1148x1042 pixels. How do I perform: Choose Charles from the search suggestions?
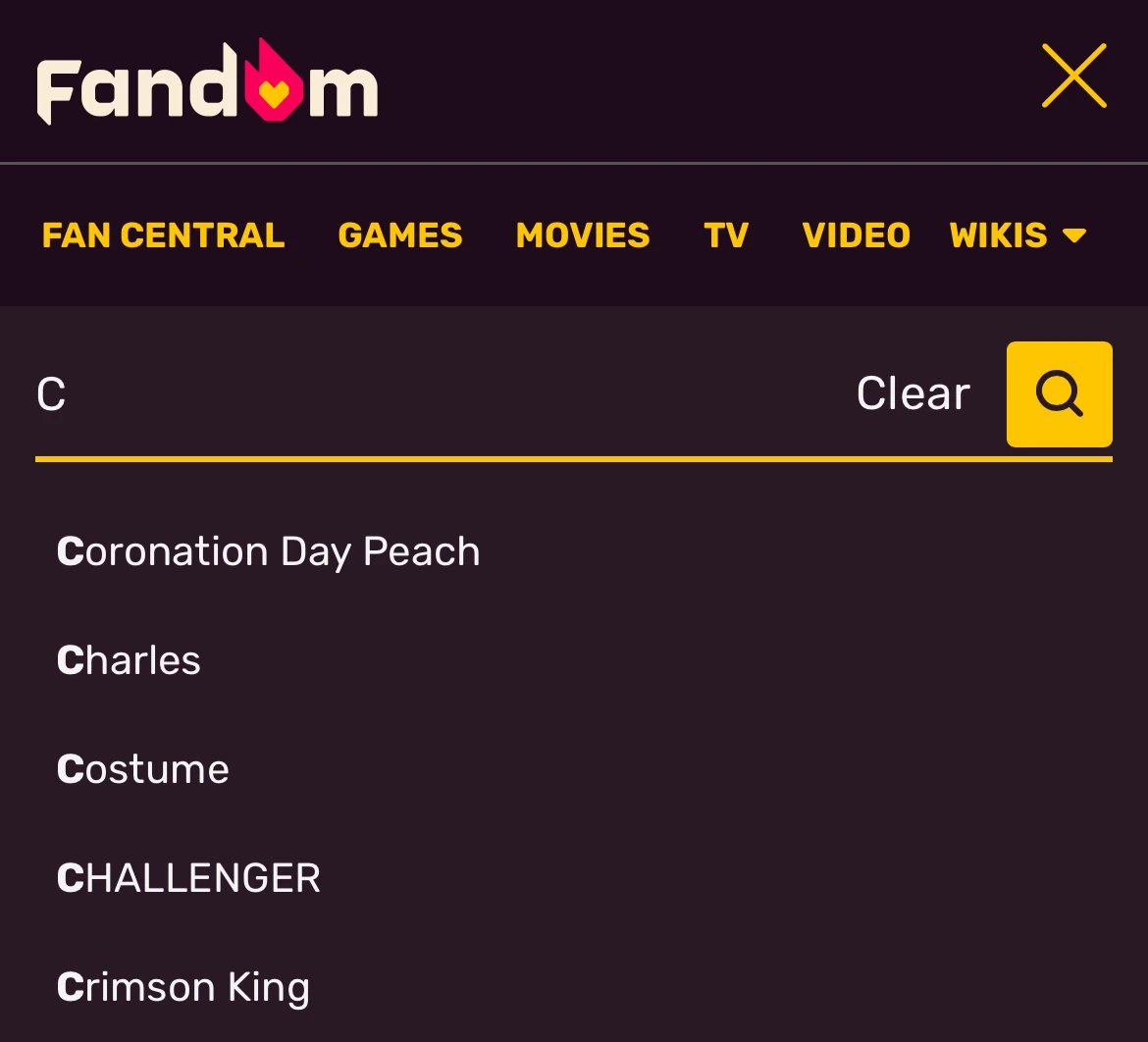coord(128,660)
